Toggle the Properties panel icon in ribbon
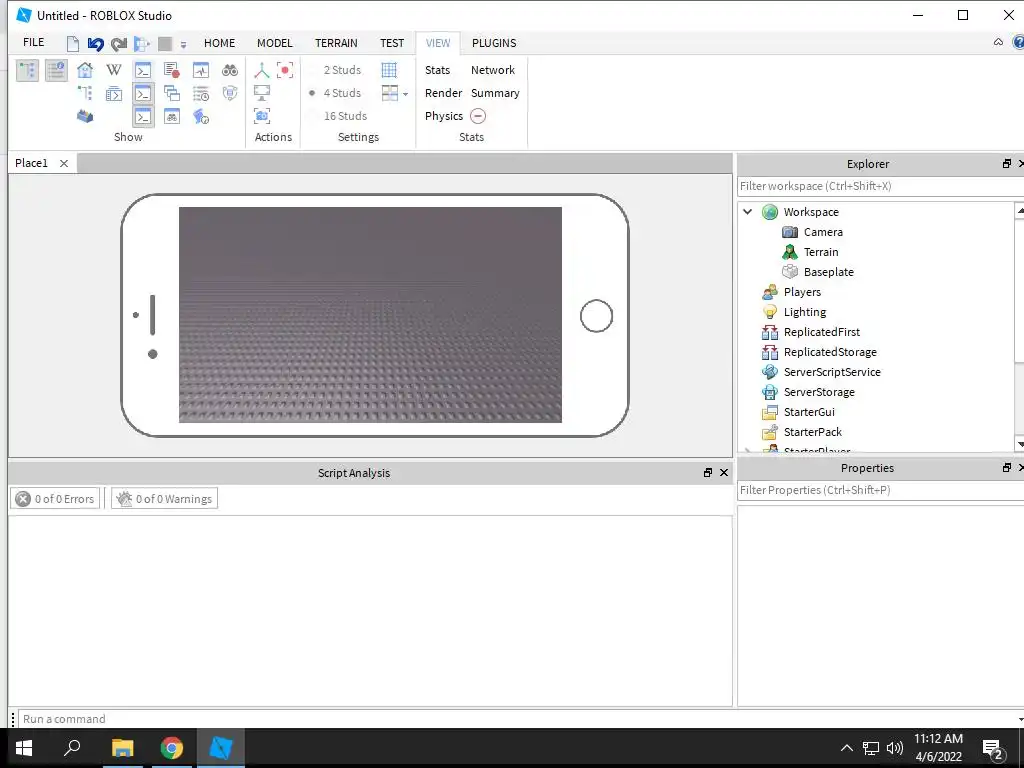This screenshot has height=768, width=1024. [56, 70]
